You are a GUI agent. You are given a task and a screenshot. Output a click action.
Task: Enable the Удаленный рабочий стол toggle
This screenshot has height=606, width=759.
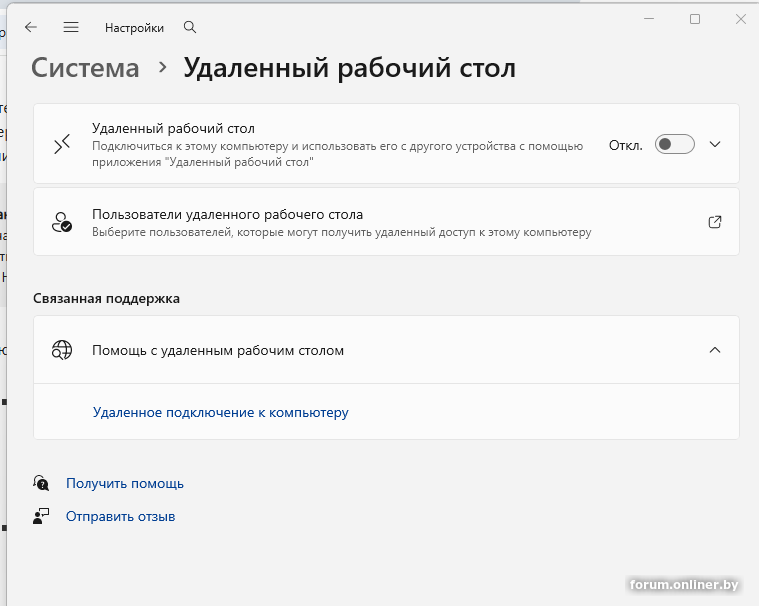674,144
